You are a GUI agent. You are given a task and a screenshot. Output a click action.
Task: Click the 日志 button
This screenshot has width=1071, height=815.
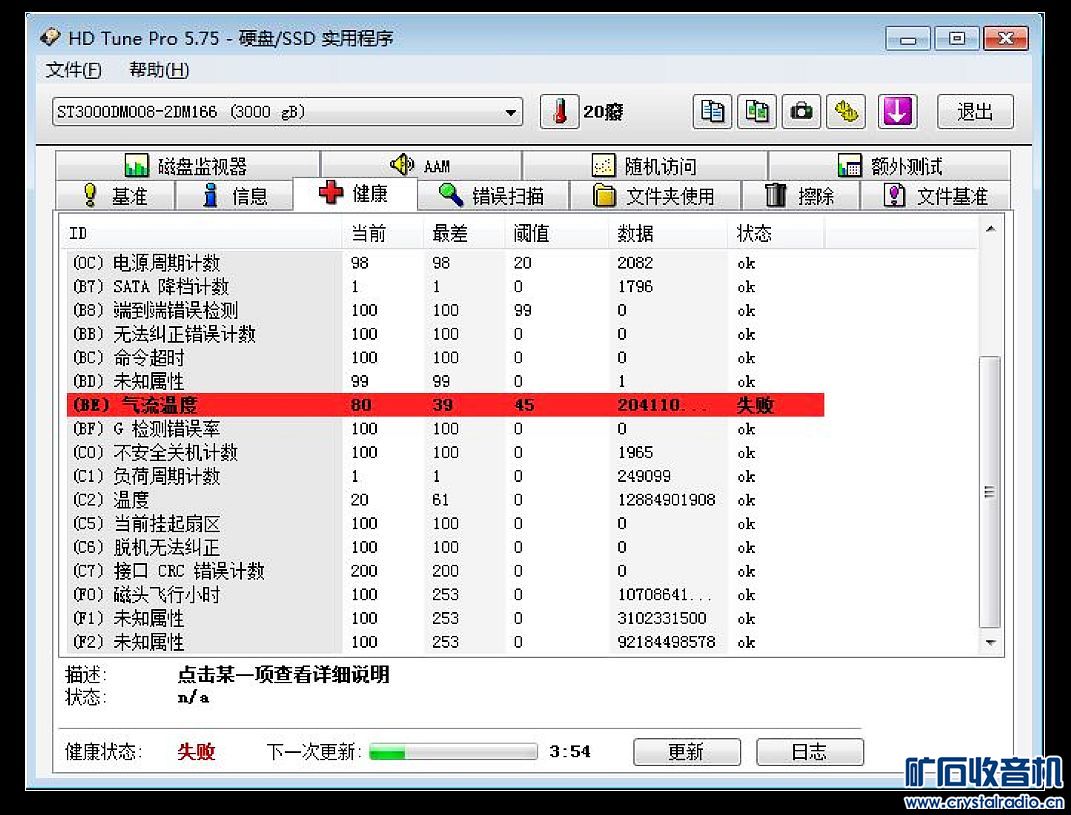[x=809, y=751]
